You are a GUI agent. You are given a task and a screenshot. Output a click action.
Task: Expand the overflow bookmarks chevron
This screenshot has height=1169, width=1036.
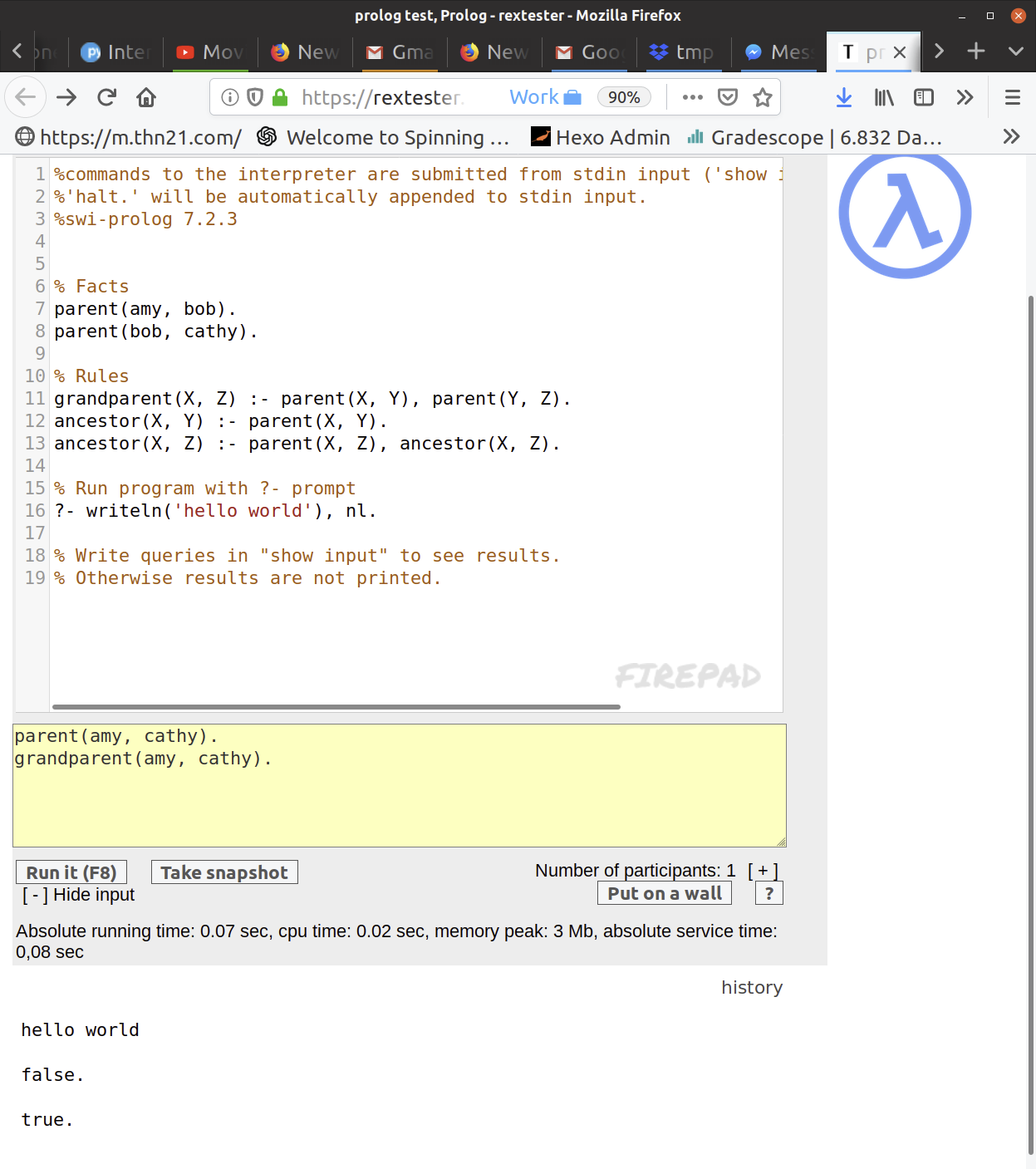[x=1011, y=136]
